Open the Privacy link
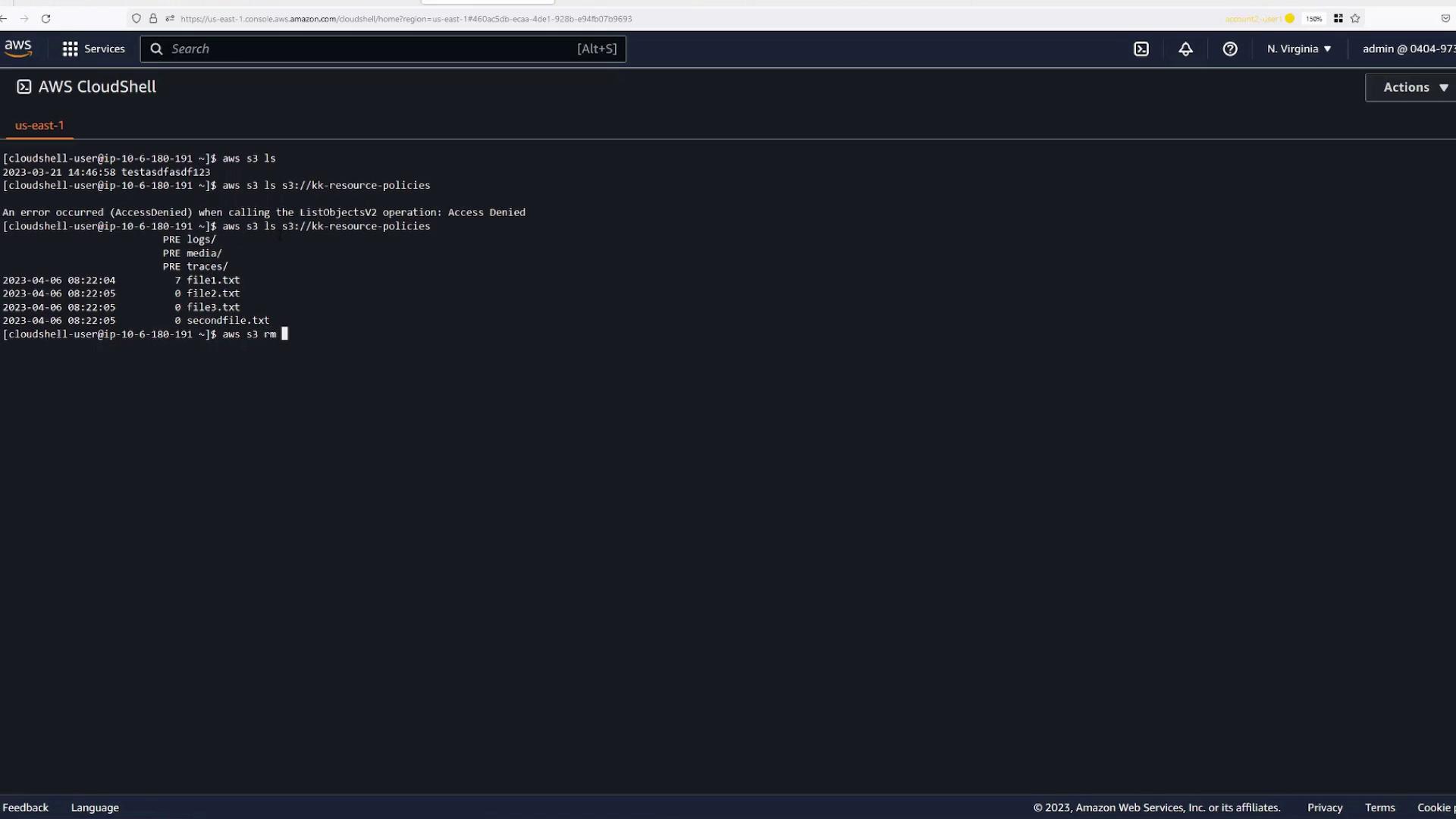 (x=1324, y=808)
